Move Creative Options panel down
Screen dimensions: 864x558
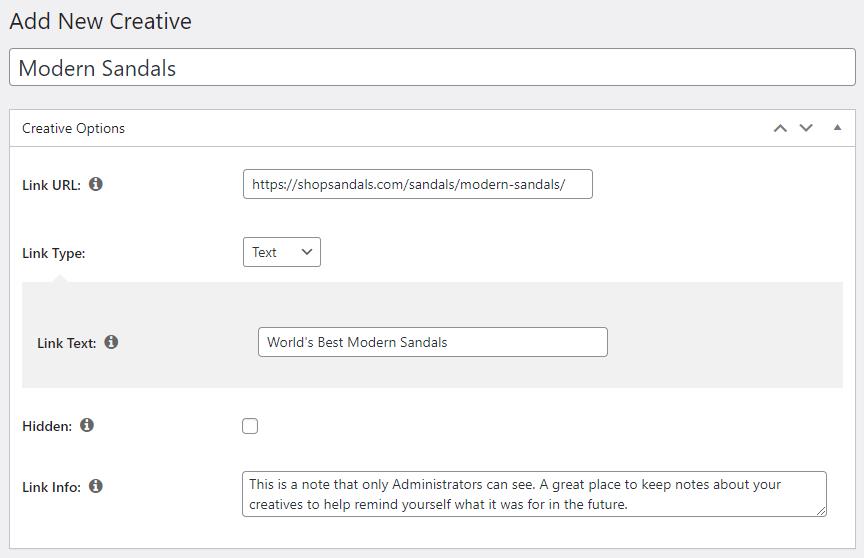pos(806,128)
